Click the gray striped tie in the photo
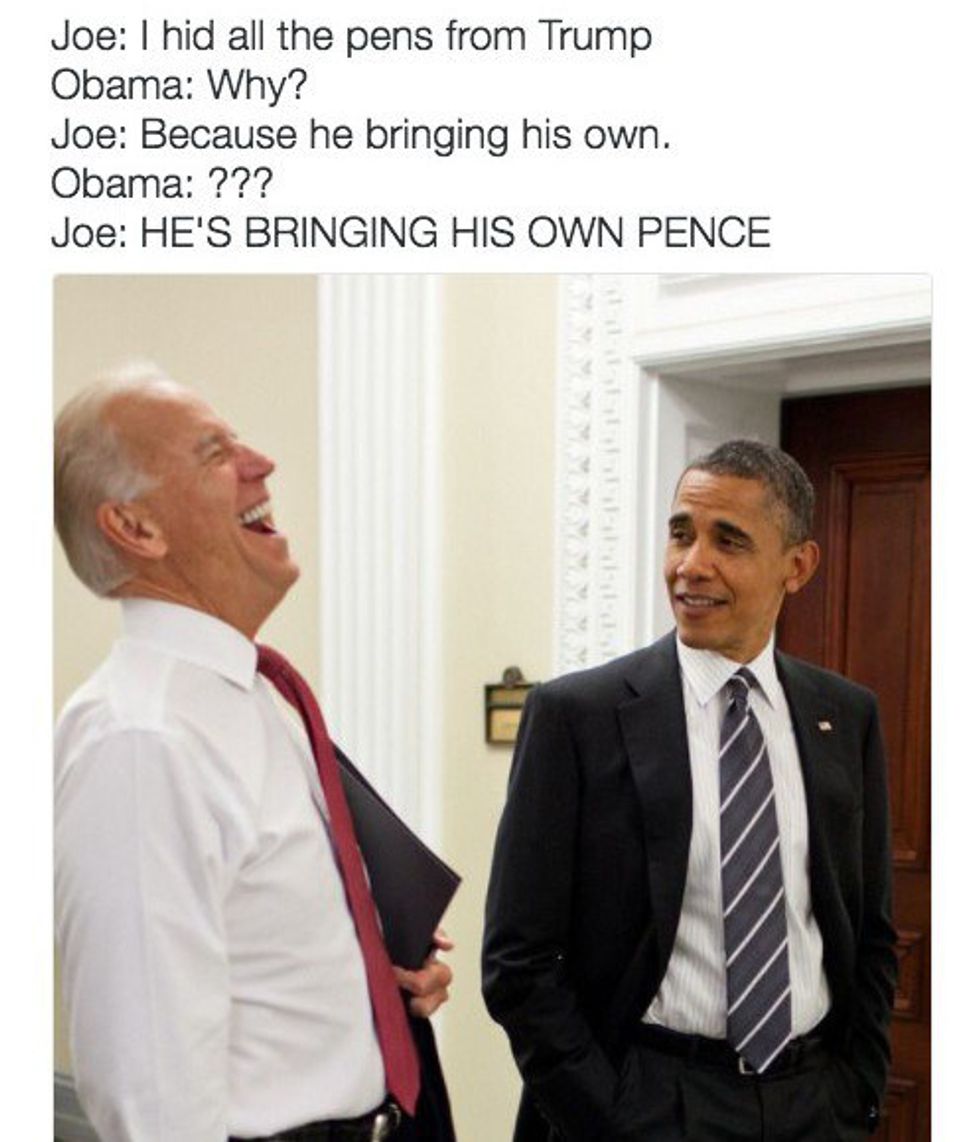 (x=753, y=867)
